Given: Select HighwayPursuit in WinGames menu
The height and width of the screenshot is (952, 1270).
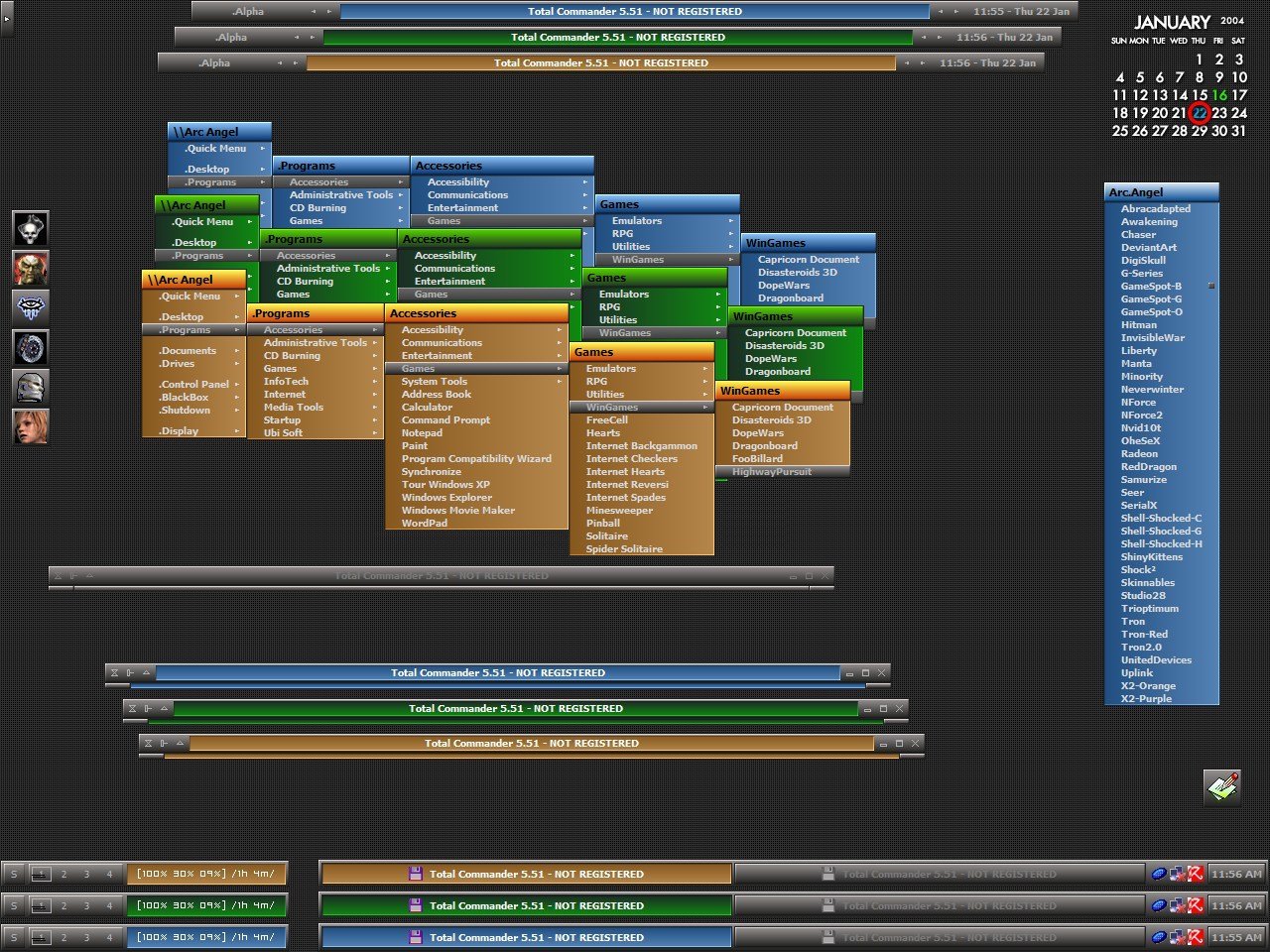Looking at the screenshot, I should (x=783, y=472).
